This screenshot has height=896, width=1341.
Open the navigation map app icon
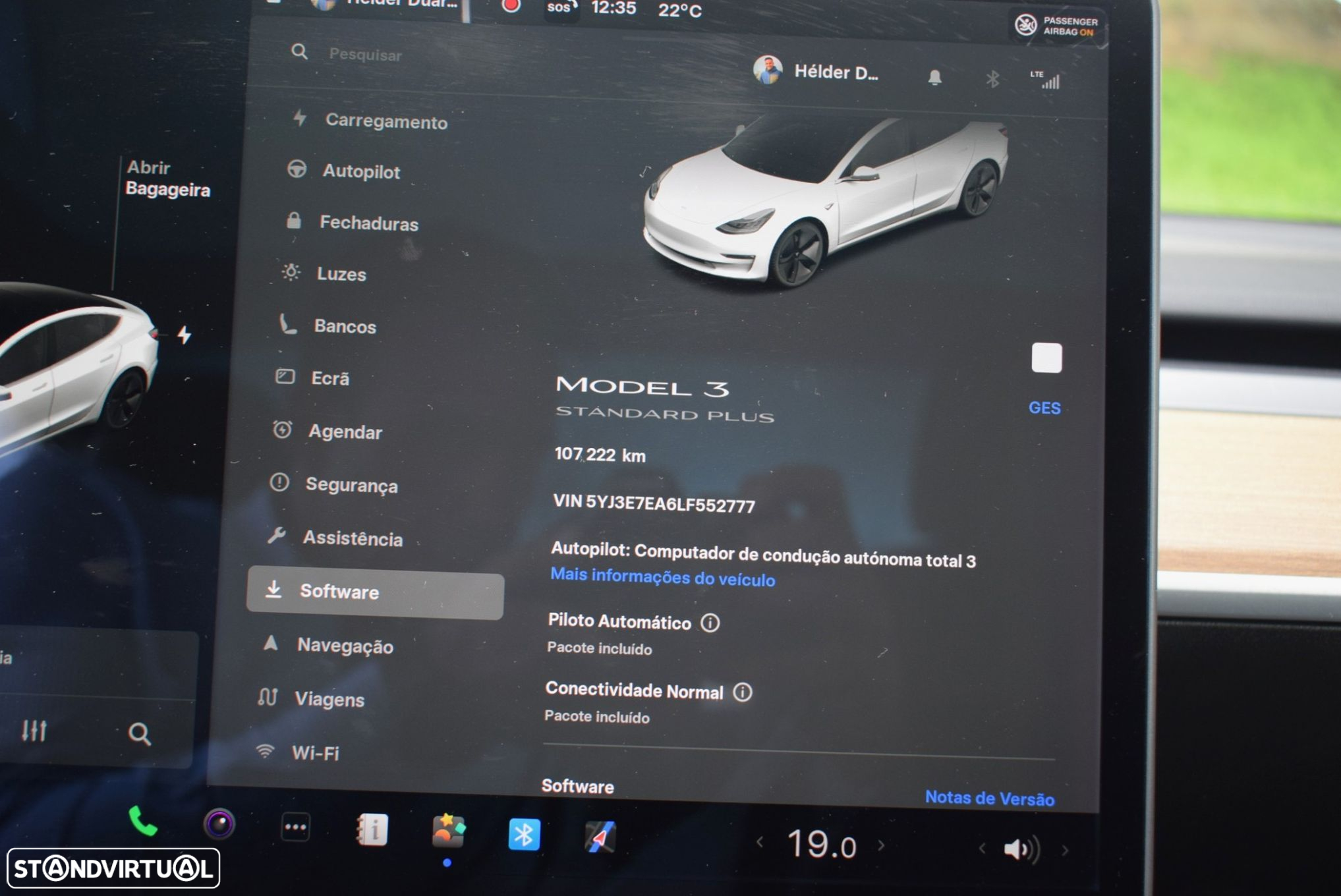600,837
